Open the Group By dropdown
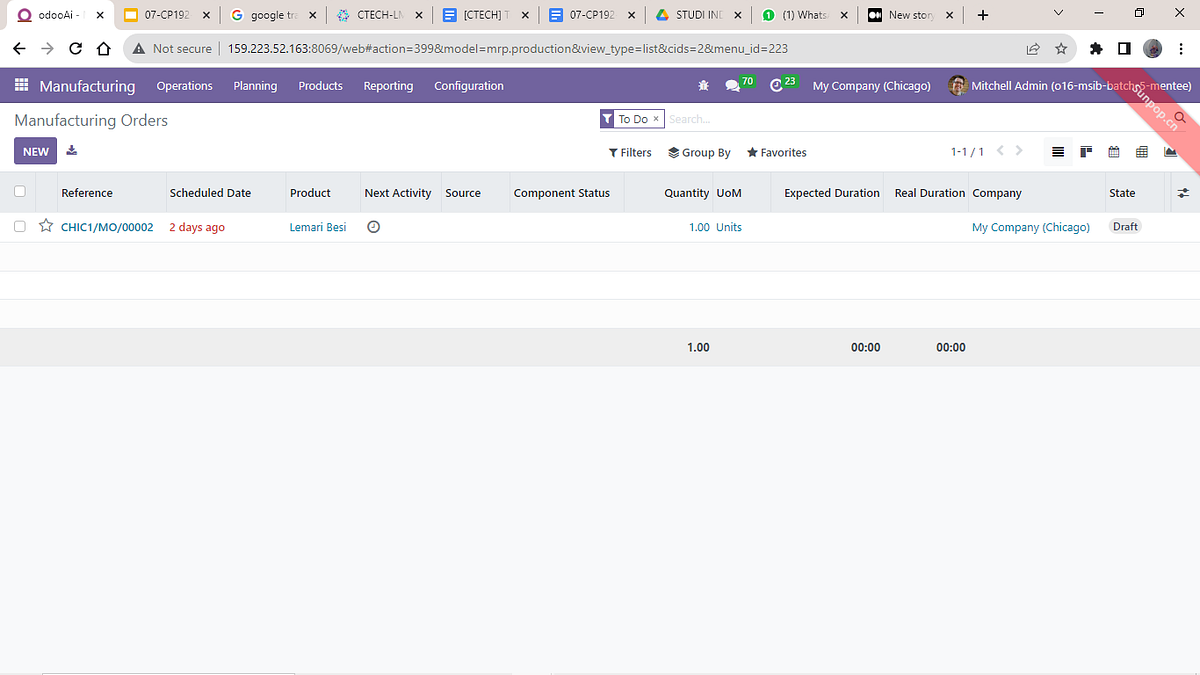Viewport: 1200px width, 675px height. [699, 153]
